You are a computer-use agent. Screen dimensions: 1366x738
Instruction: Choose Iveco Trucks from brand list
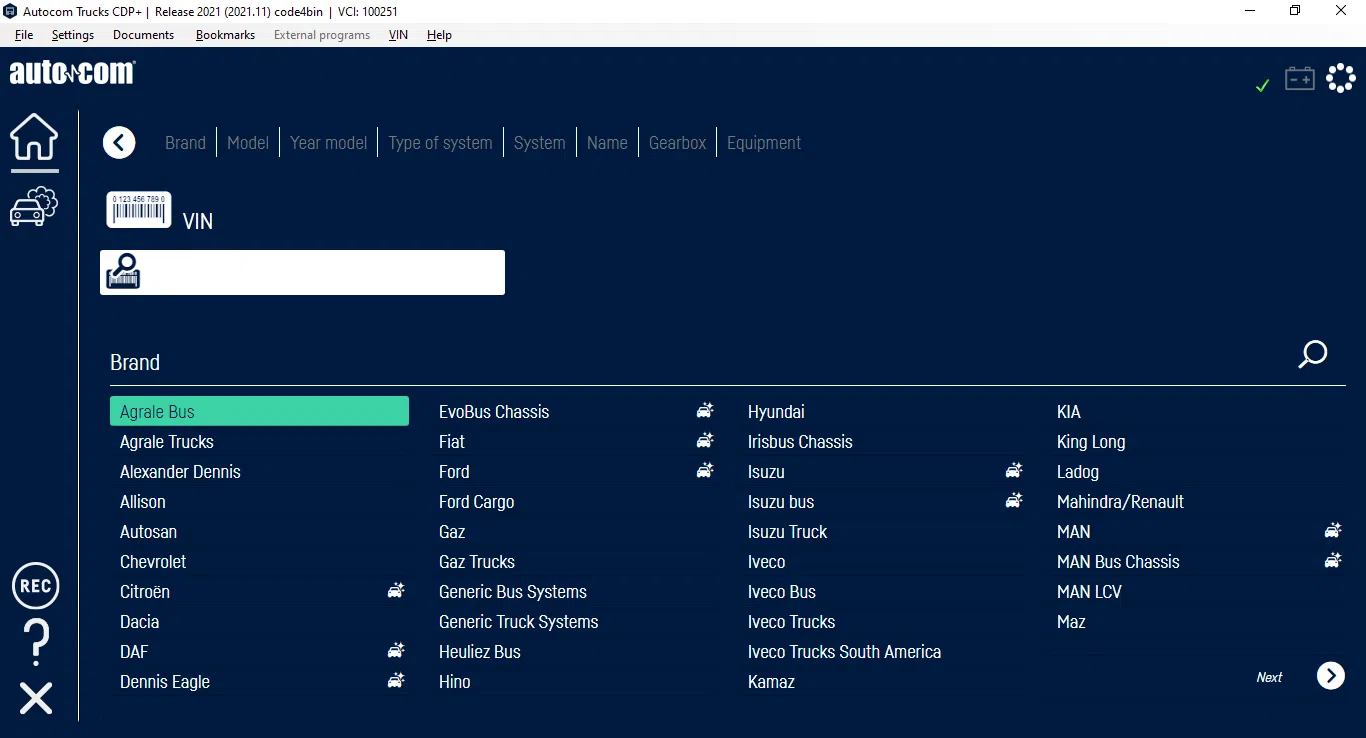[791, 622]
